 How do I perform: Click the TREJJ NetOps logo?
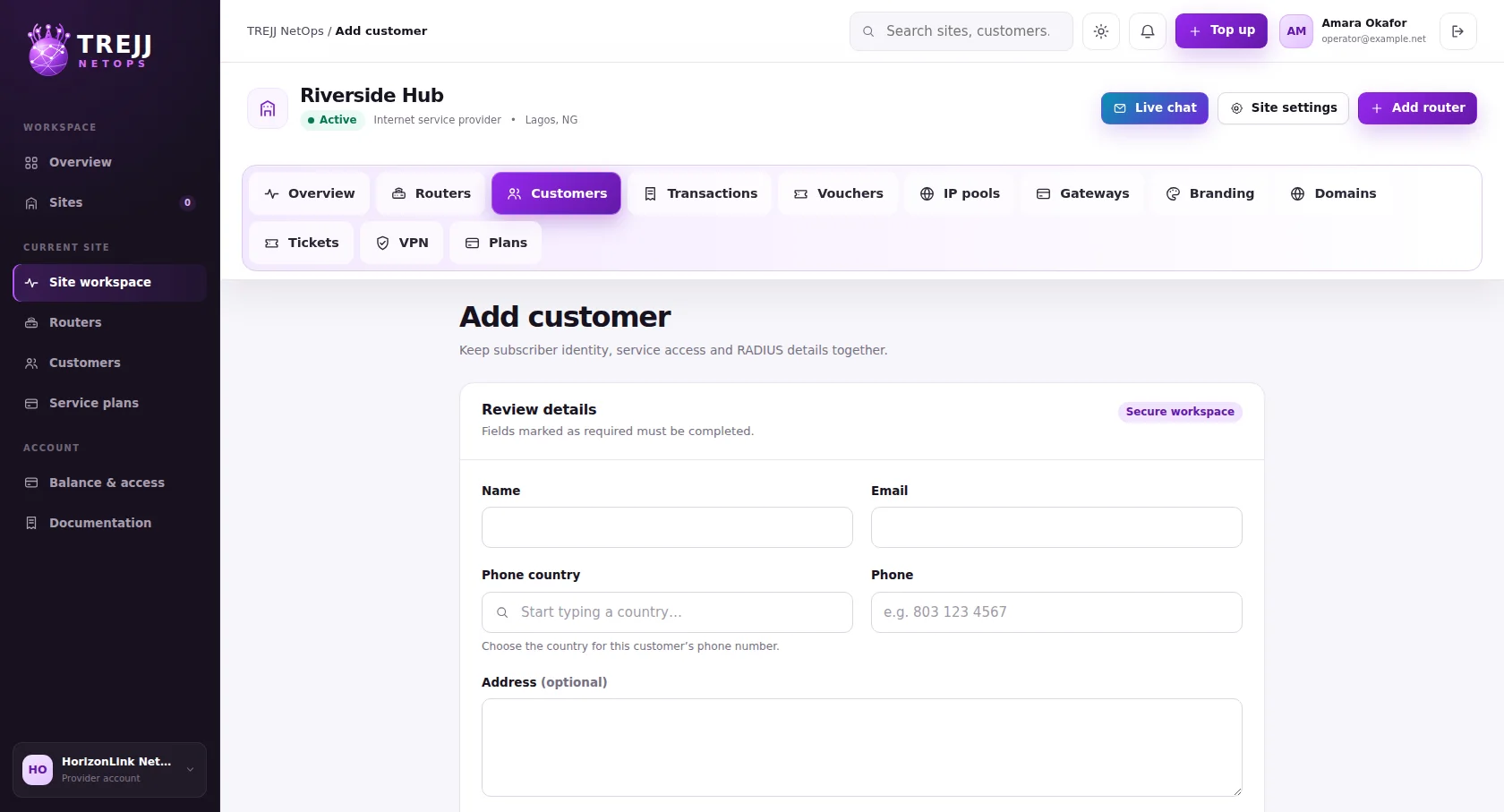90,50
